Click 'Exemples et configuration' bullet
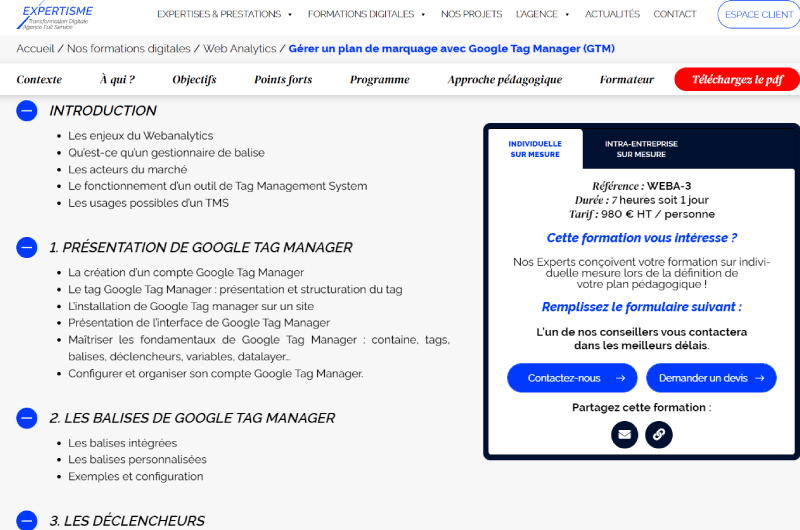Viewport: 800px width, 530px height. pyautogui.click(x=136, y=476)
